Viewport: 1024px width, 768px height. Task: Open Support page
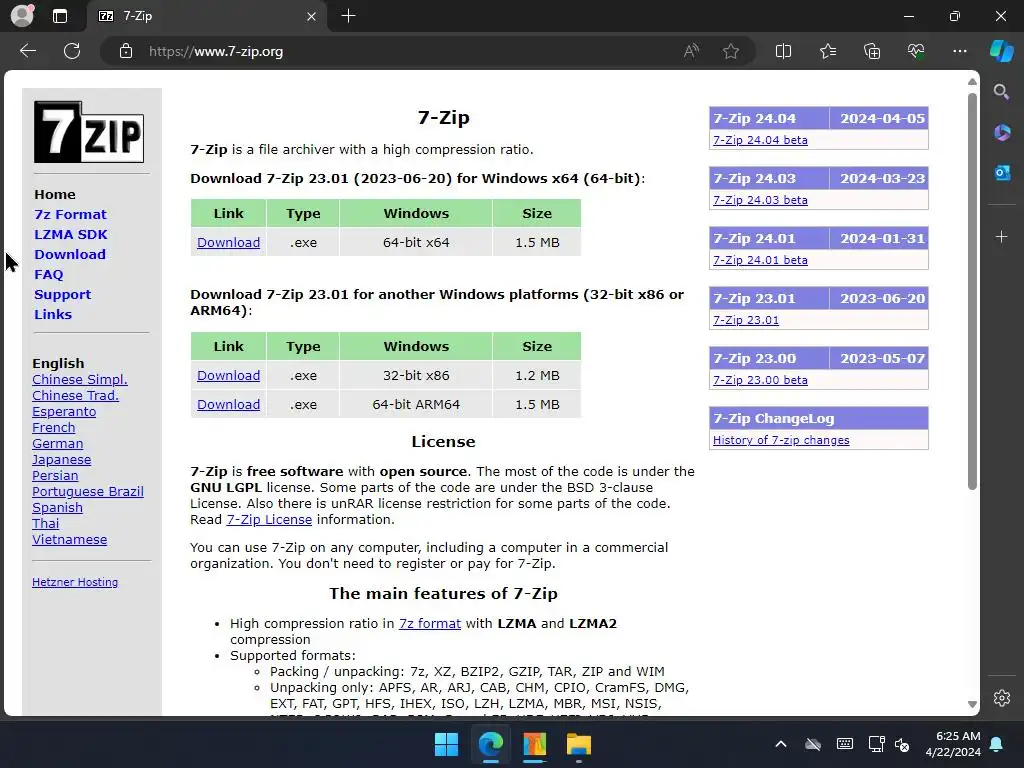pos(63,294)
